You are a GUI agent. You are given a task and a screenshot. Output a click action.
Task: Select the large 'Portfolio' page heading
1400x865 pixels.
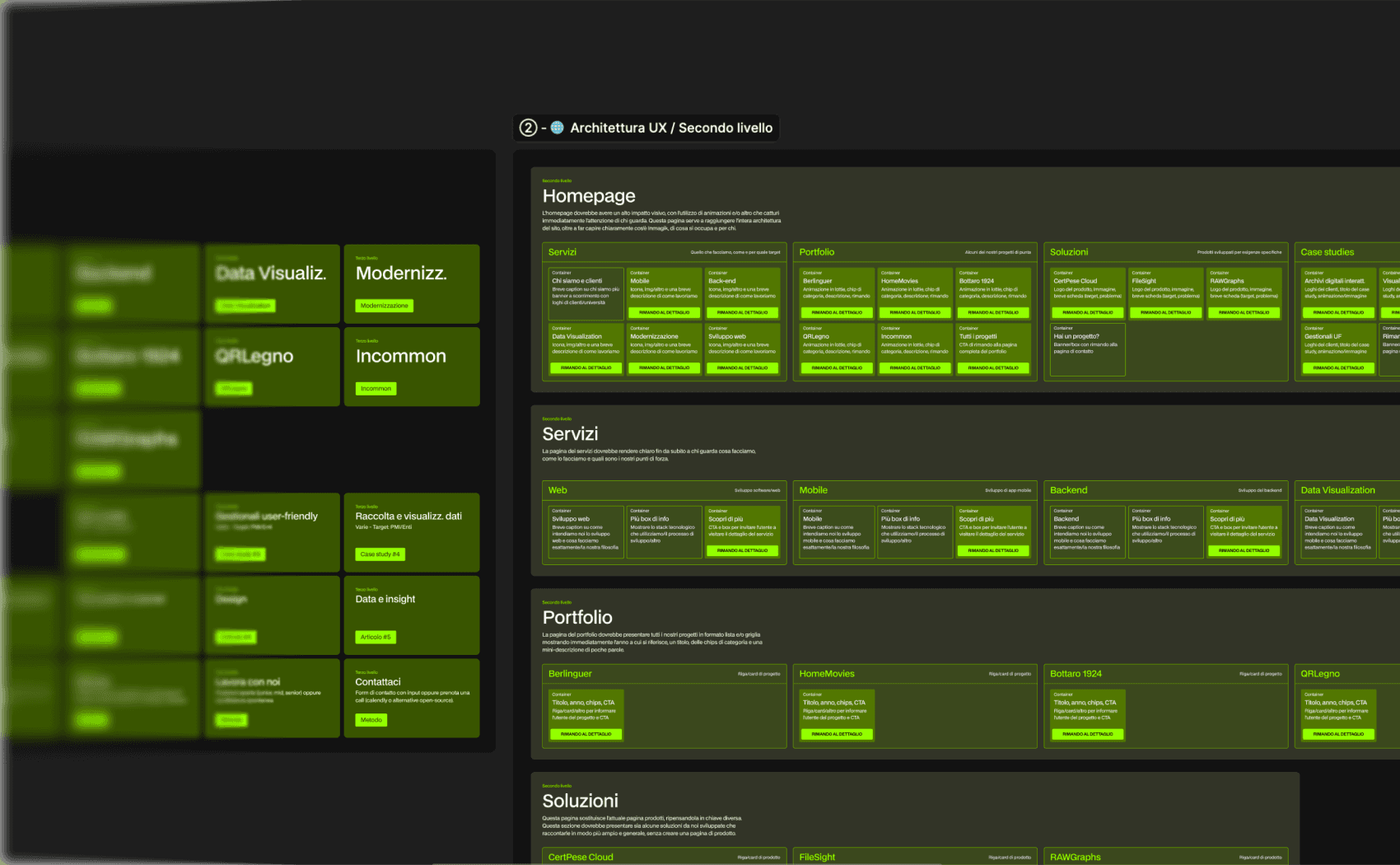pyautogui.click(x=577, y=618)
